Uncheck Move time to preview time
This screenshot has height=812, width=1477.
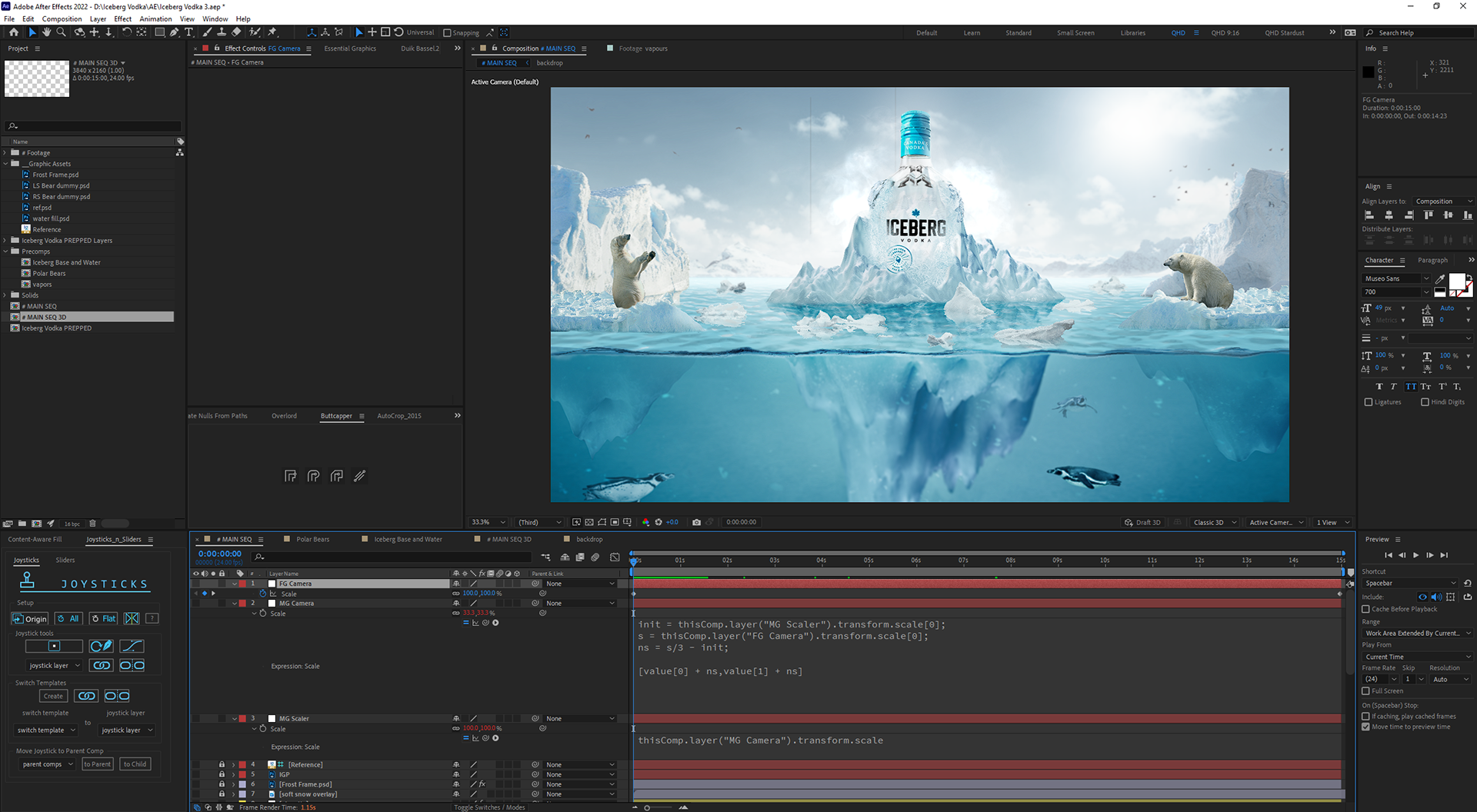[1366, 727]
